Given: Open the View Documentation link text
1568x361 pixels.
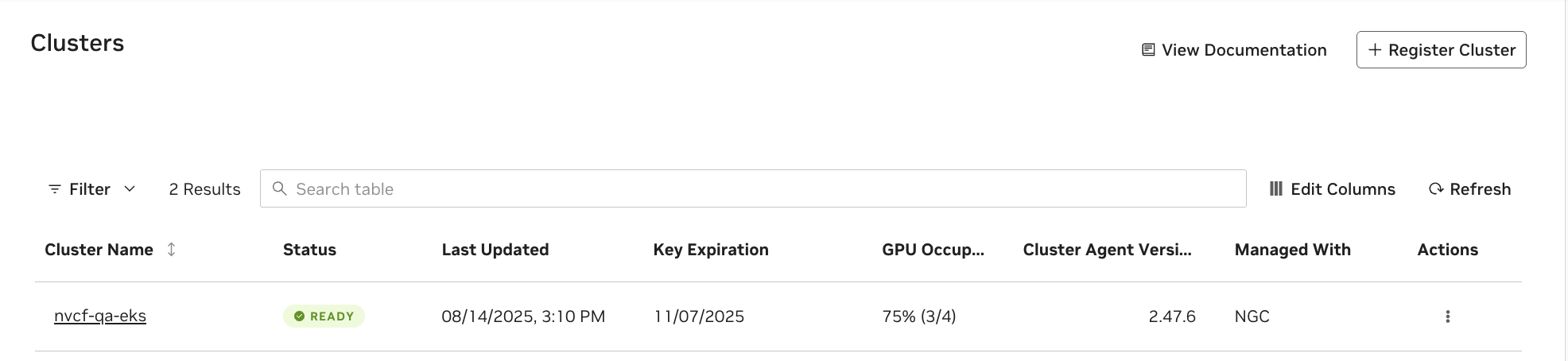Looking at the screenshot, I should (x=1244, y=50).
